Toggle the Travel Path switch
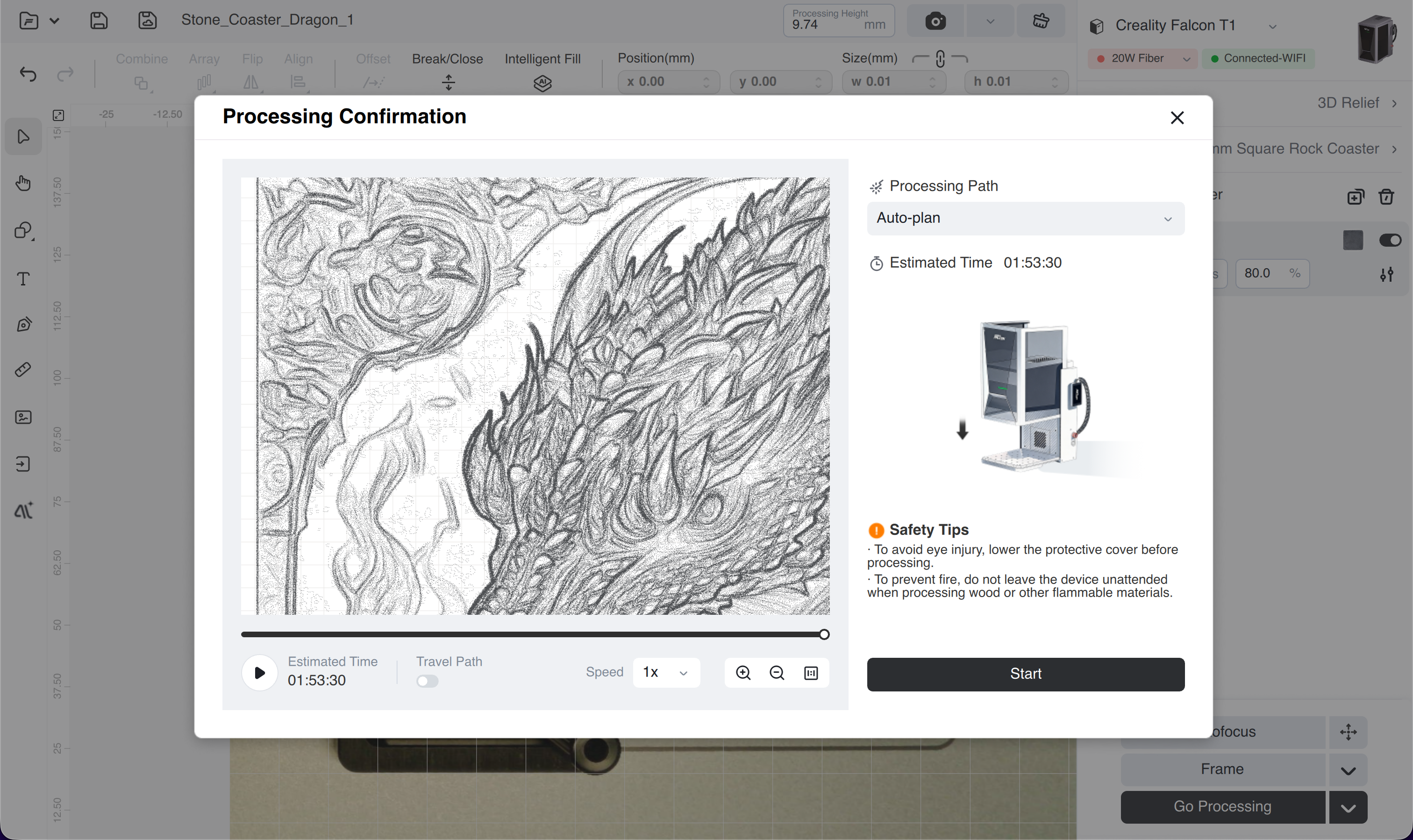1413x840 pixels. (x=428, y=681)
